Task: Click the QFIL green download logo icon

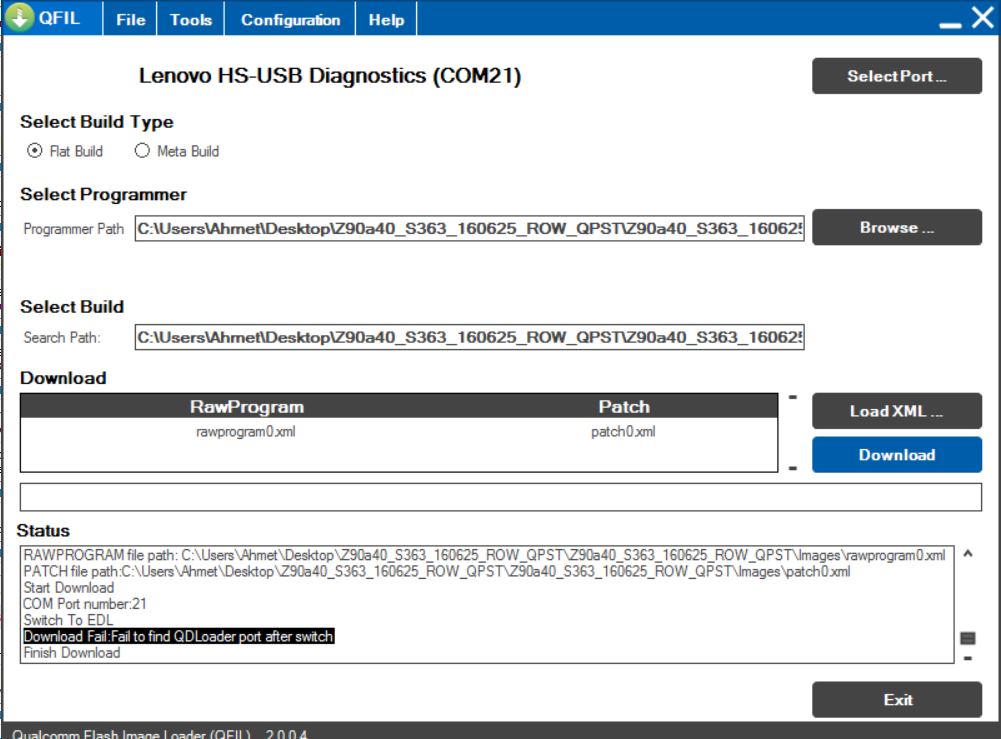Action: coord(19,17)
